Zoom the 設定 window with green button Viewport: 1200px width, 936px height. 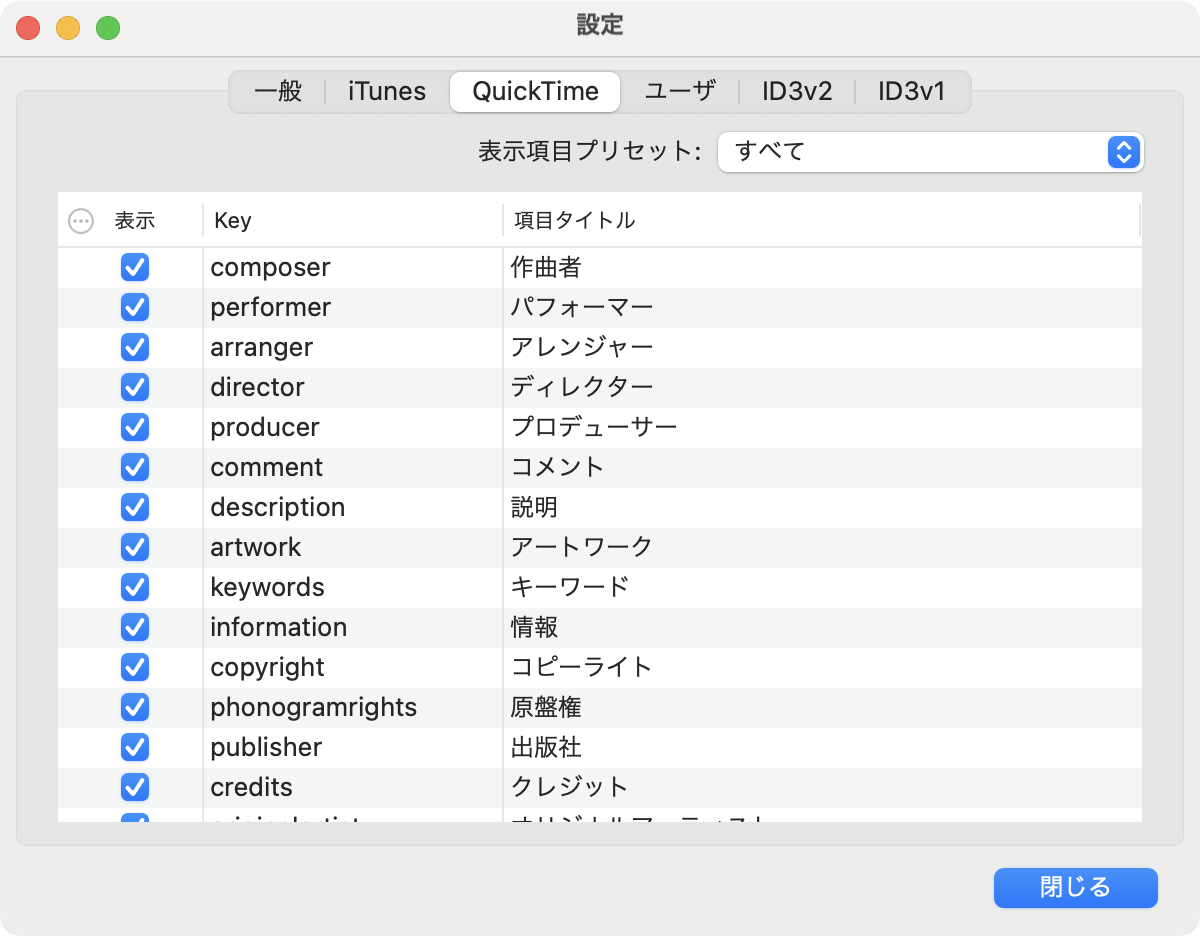[108, 28]
